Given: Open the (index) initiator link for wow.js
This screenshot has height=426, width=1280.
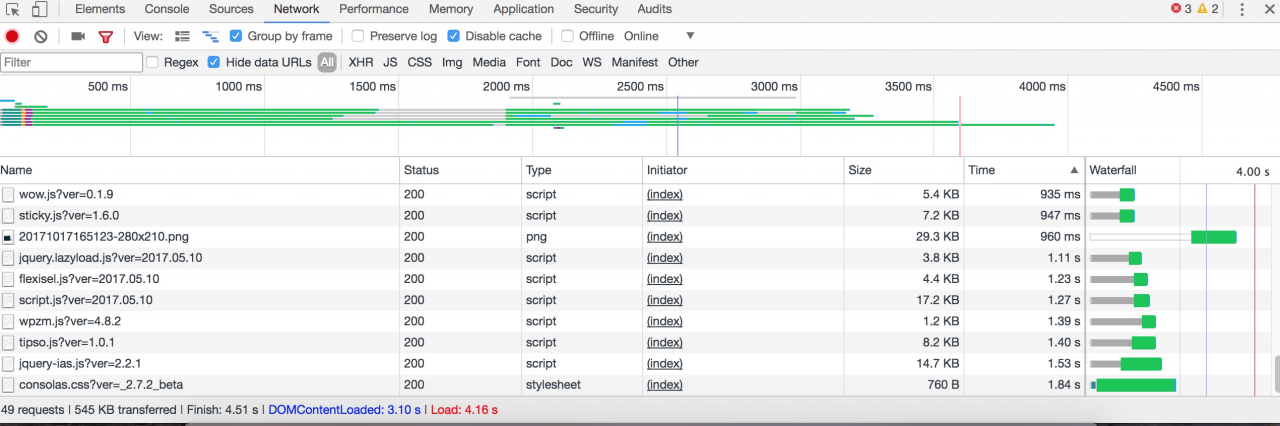Looking at the screenshot, I should (664, 194).
